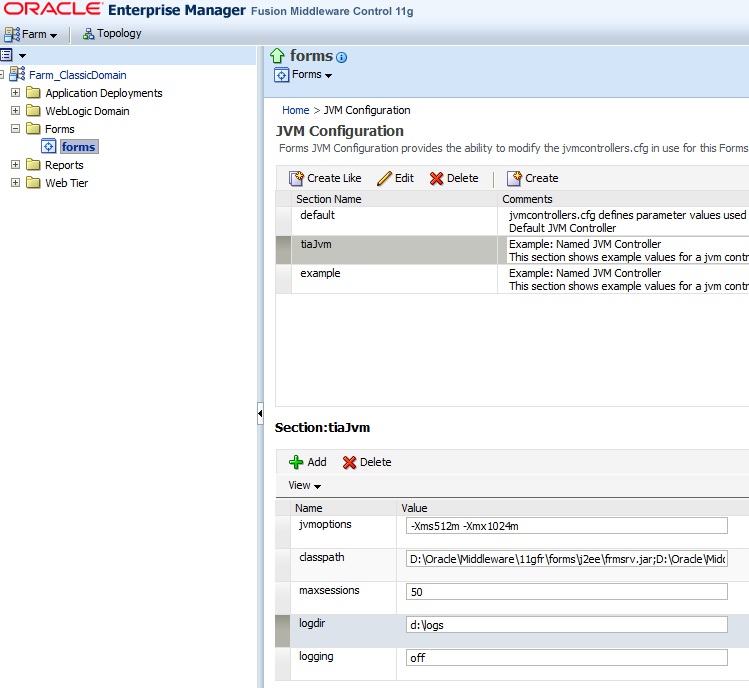Expand the Application Deployments folder
Image resolution: width=749 pixels, height=688 pixels.
[15, 92]
